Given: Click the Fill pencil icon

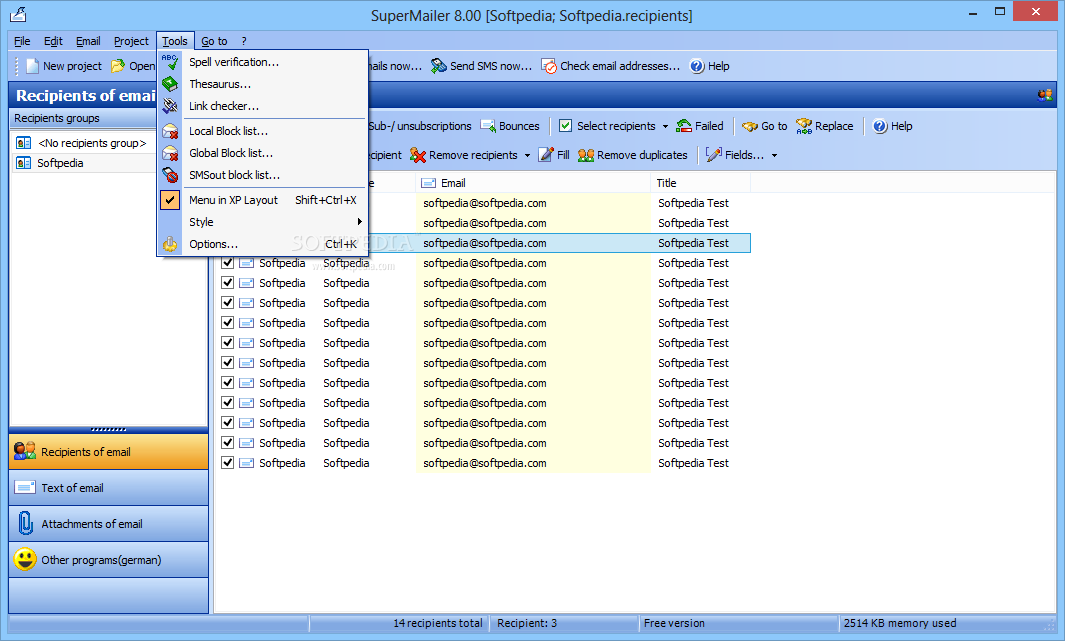Looking at the screenshot, I should pyautogui.click(x=546, y=155).
